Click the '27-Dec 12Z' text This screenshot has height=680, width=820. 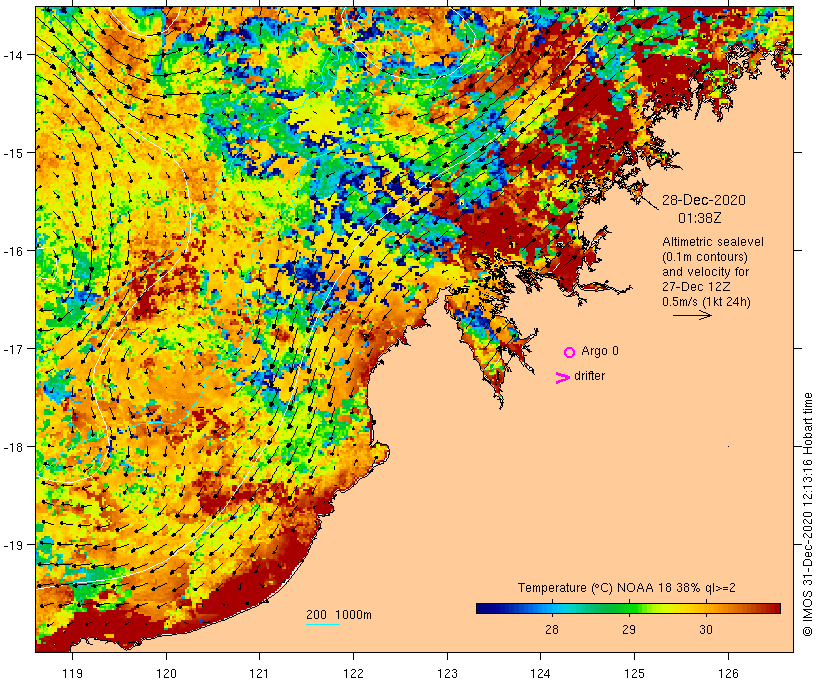click(x=696, y=287)
